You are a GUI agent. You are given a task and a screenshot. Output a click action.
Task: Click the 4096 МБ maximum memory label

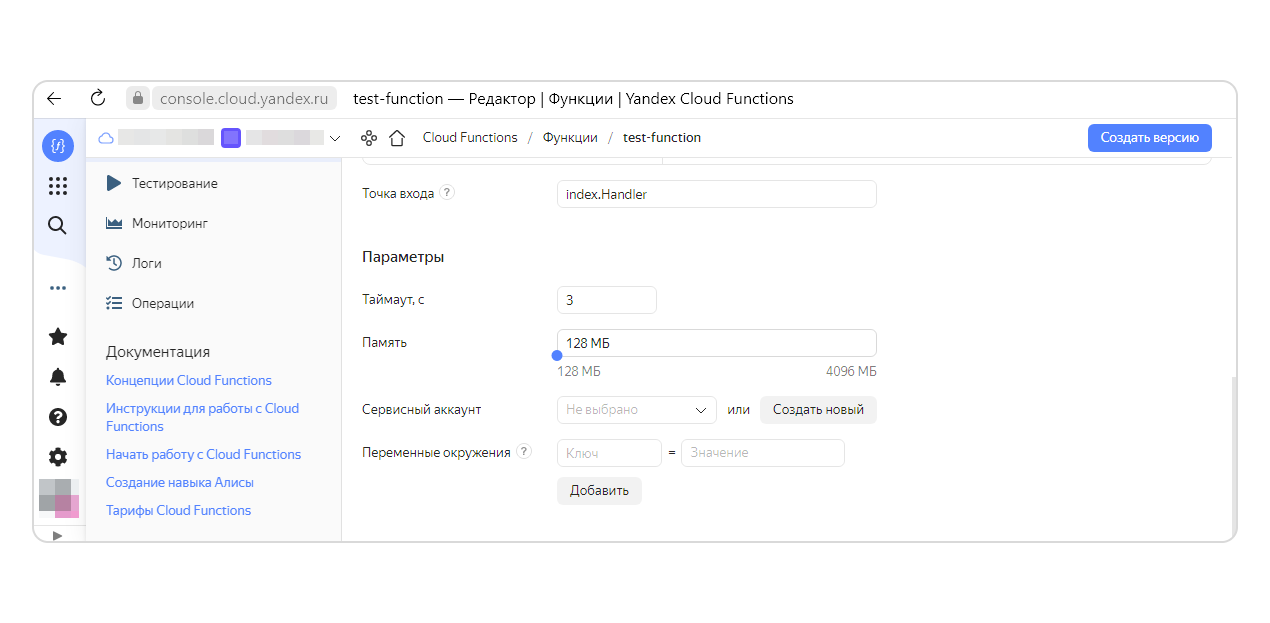851,371
